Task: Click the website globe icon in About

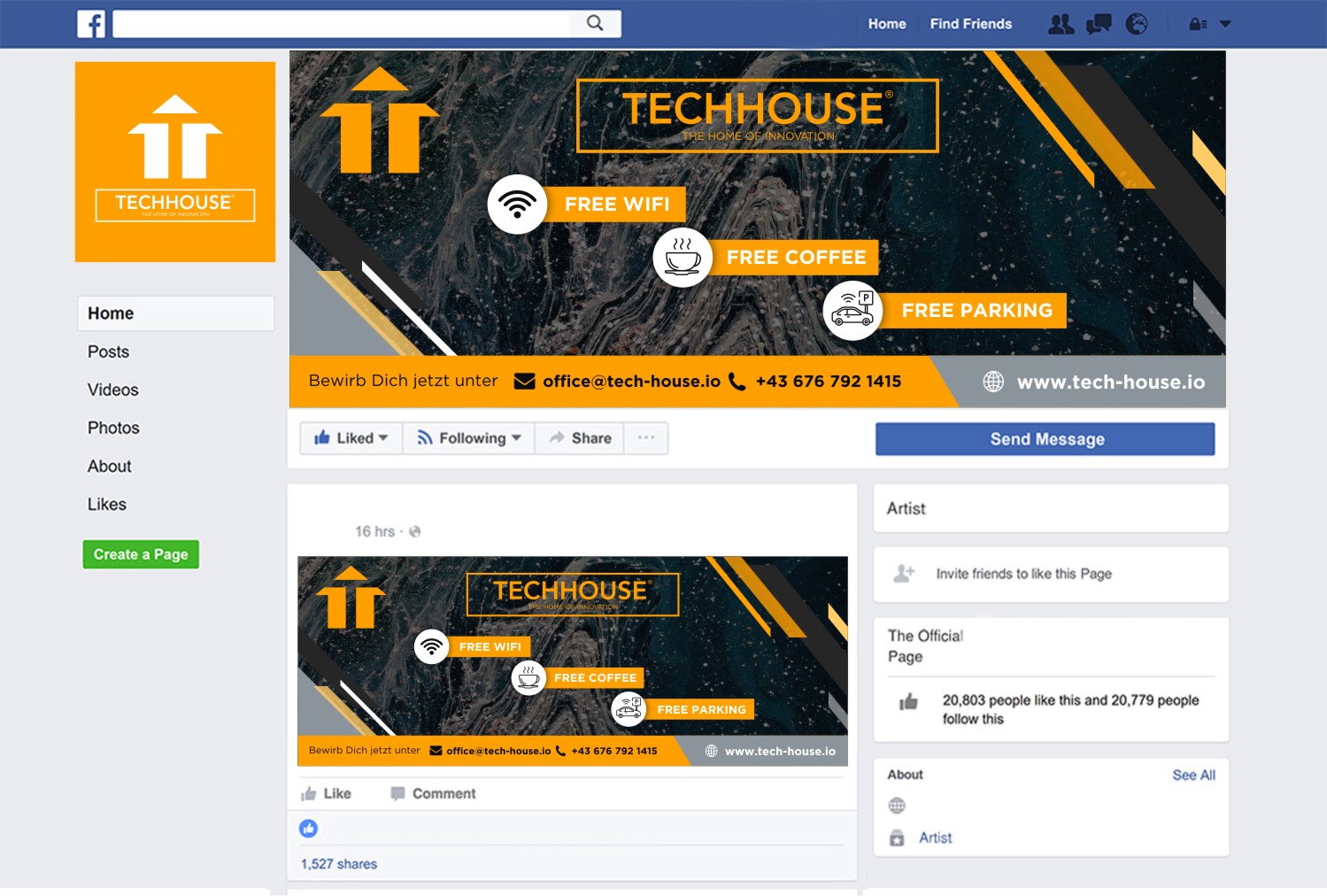Action: (x=897, y=806)
